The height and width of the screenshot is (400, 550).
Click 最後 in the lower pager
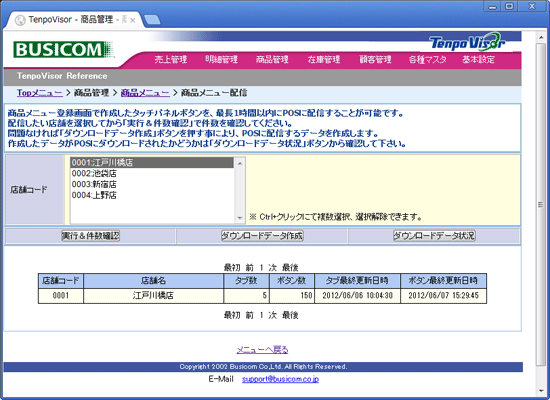pyautogui.click(x=290, y=315)
